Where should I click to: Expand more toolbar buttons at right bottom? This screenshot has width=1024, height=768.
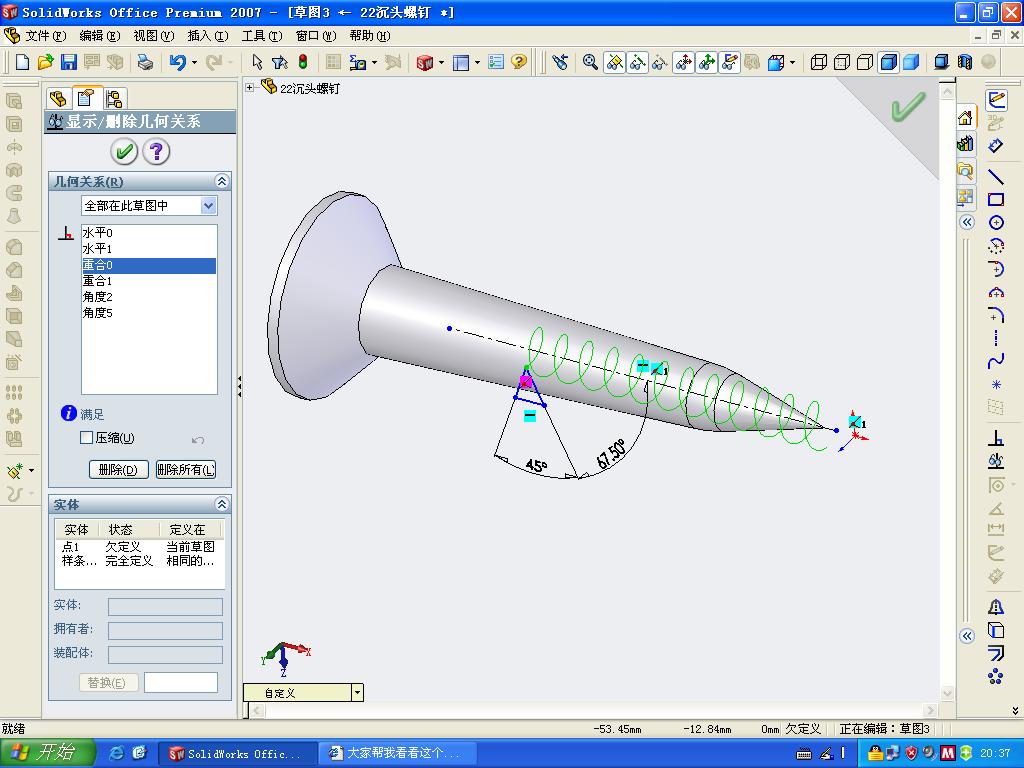click(1015, 711)
